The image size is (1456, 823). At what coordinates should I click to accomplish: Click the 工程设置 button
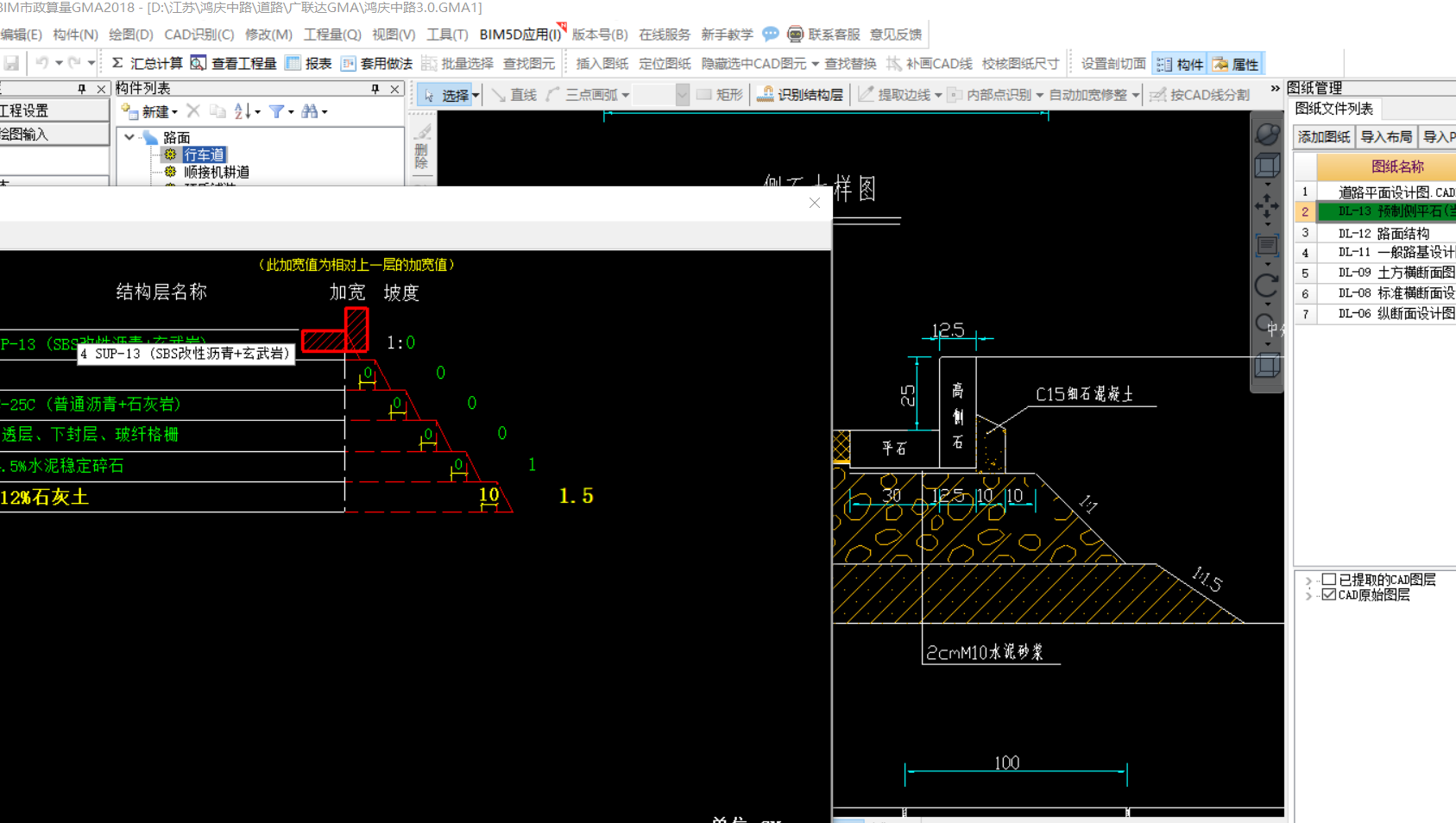point(54,110)
